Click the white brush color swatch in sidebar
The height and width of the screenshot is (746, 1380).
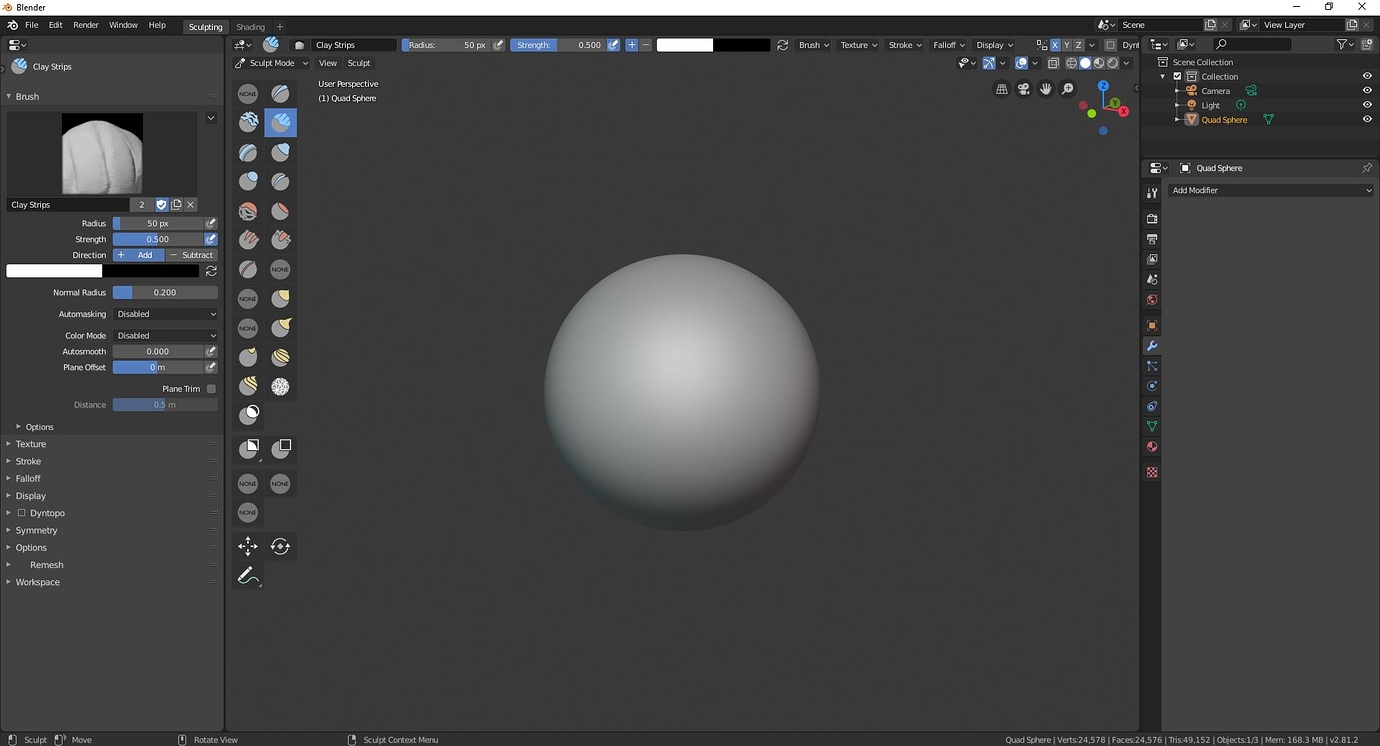[54, 271]
